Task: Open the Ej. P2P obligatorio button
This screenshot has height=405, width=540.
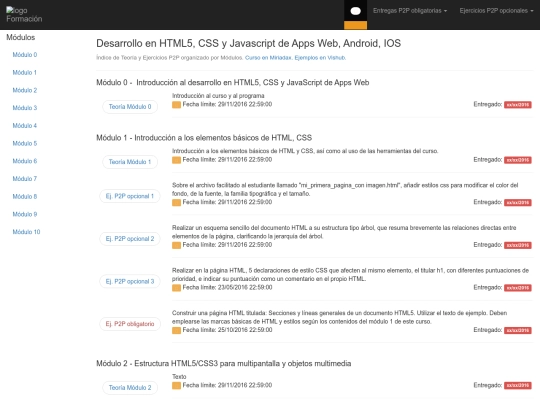Action: (130, 324)
